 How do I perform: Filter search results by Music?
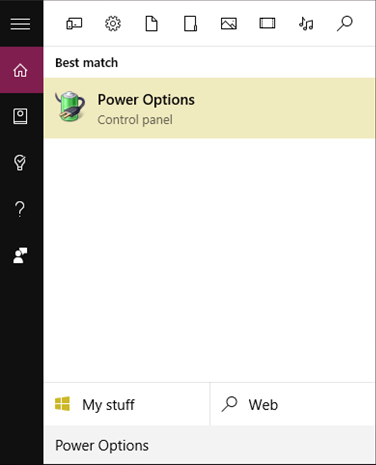click(x=306, y=24)
